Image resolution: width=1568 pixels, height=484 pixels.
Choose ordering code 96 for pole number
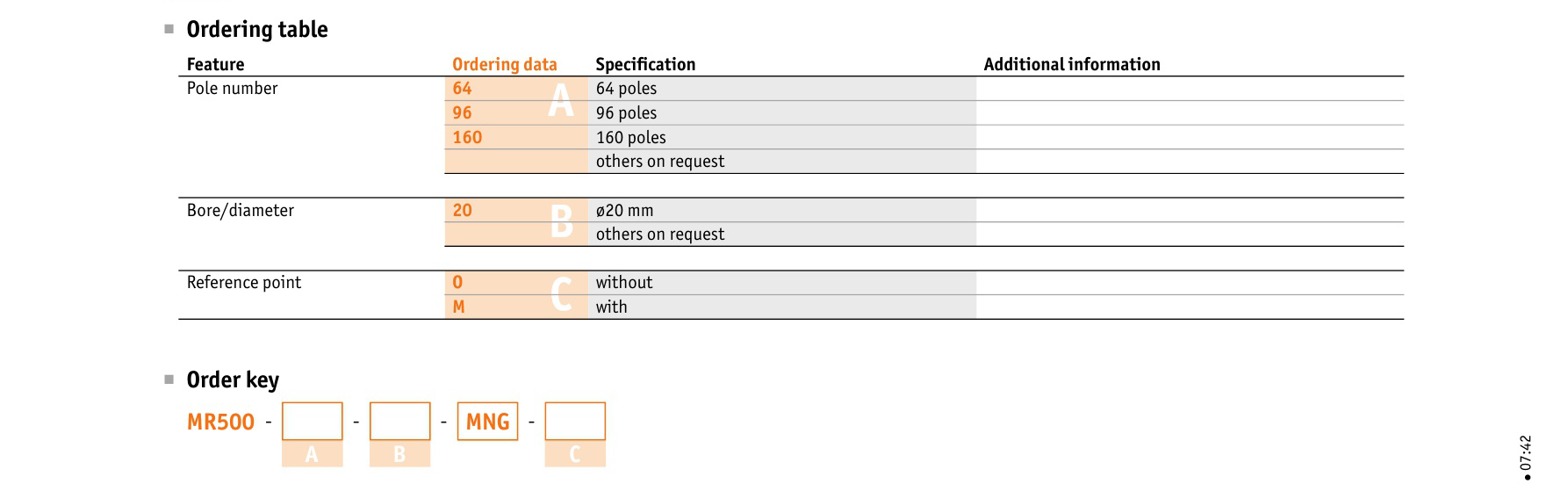click(x=462, y=112)
